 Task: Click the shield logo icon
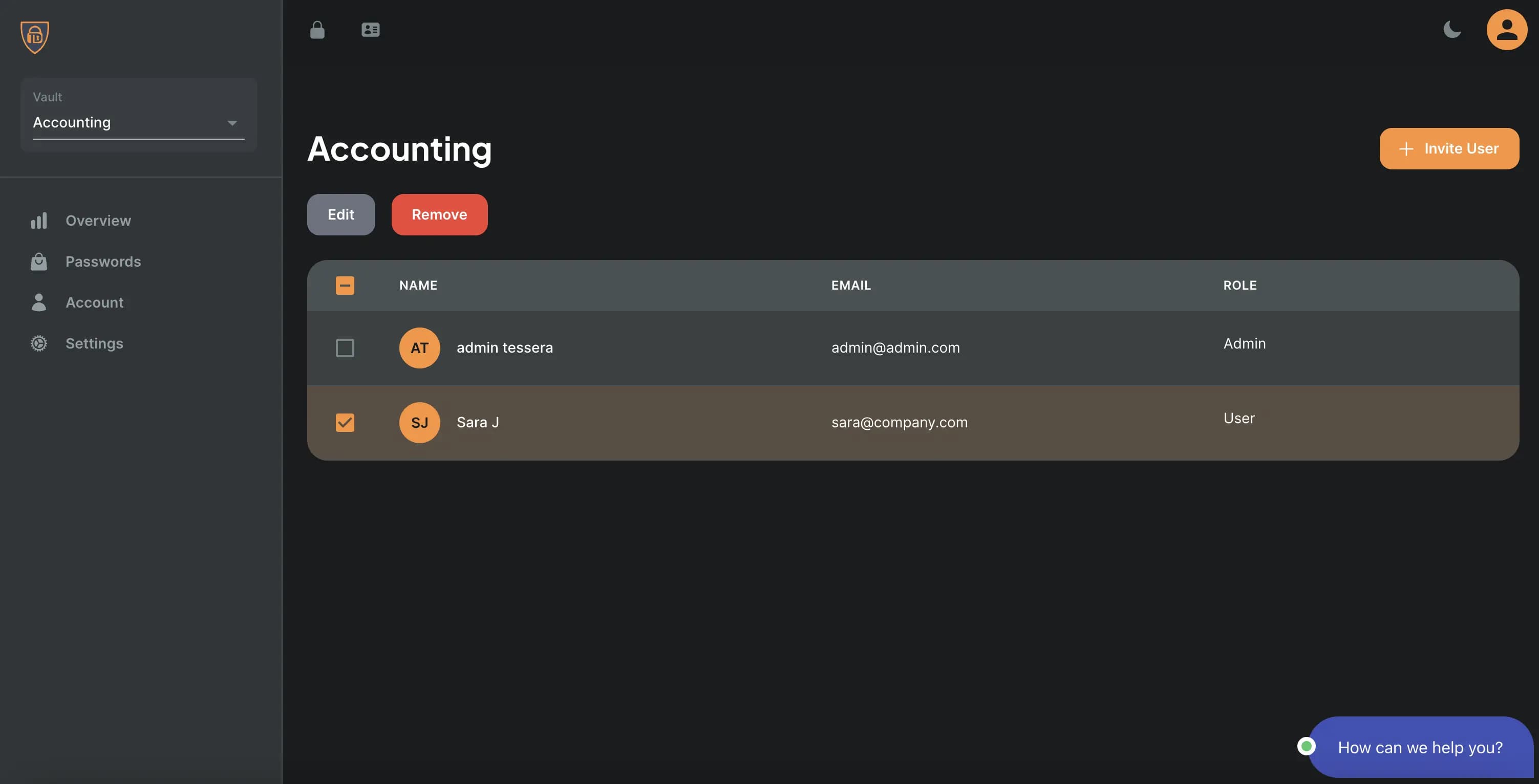click(35, 37)
